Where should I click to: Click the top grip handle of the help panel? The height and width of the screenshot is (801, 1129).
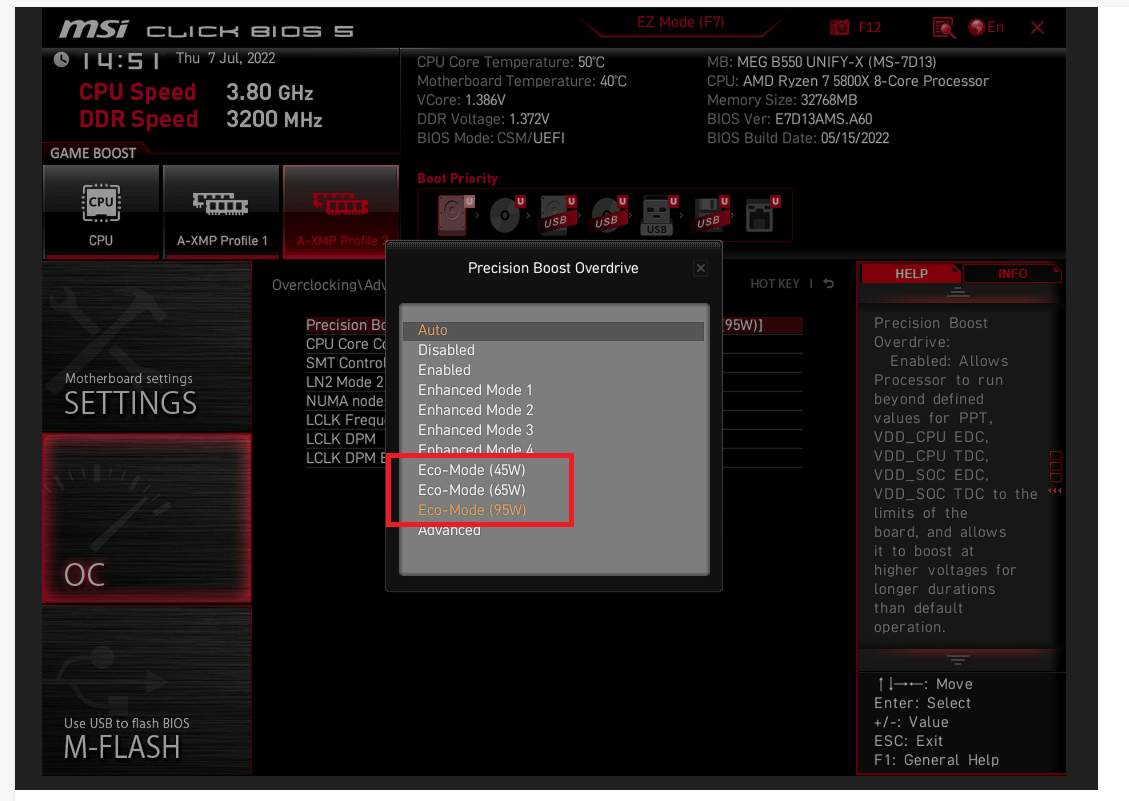coord(957,292)
